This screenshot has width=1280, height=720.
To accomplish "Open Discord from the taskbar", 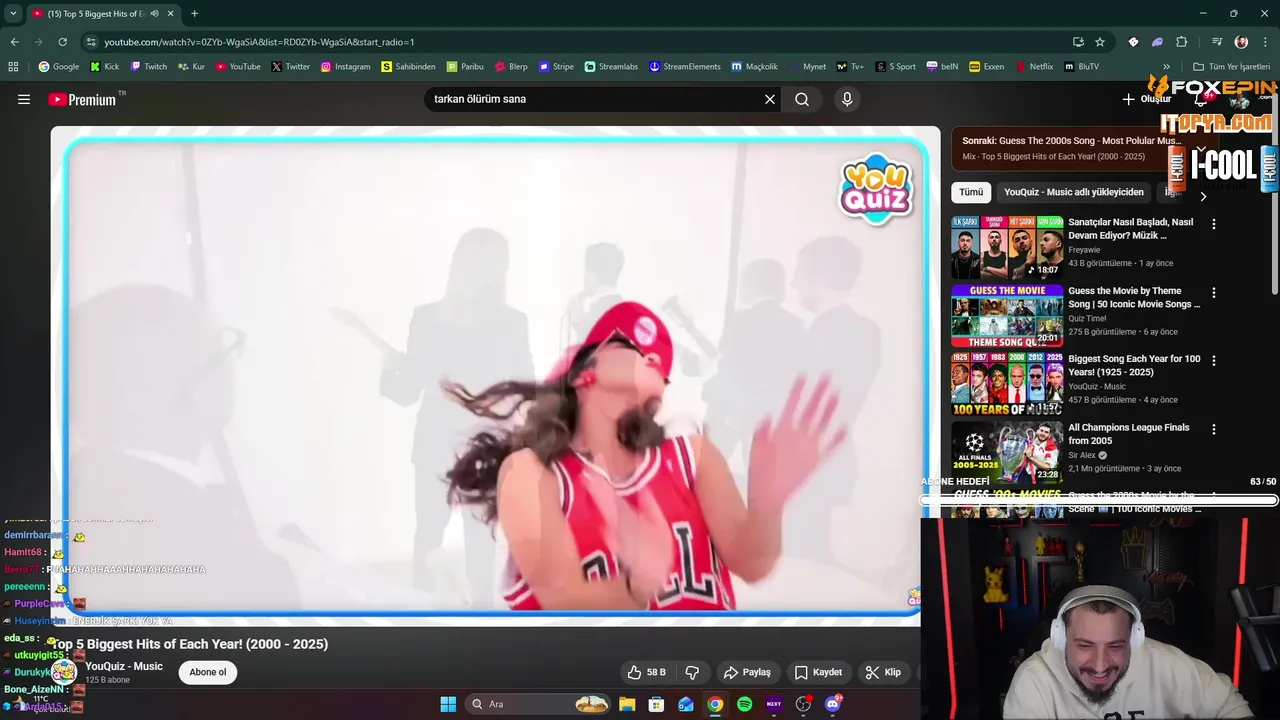I will point(833,704).
